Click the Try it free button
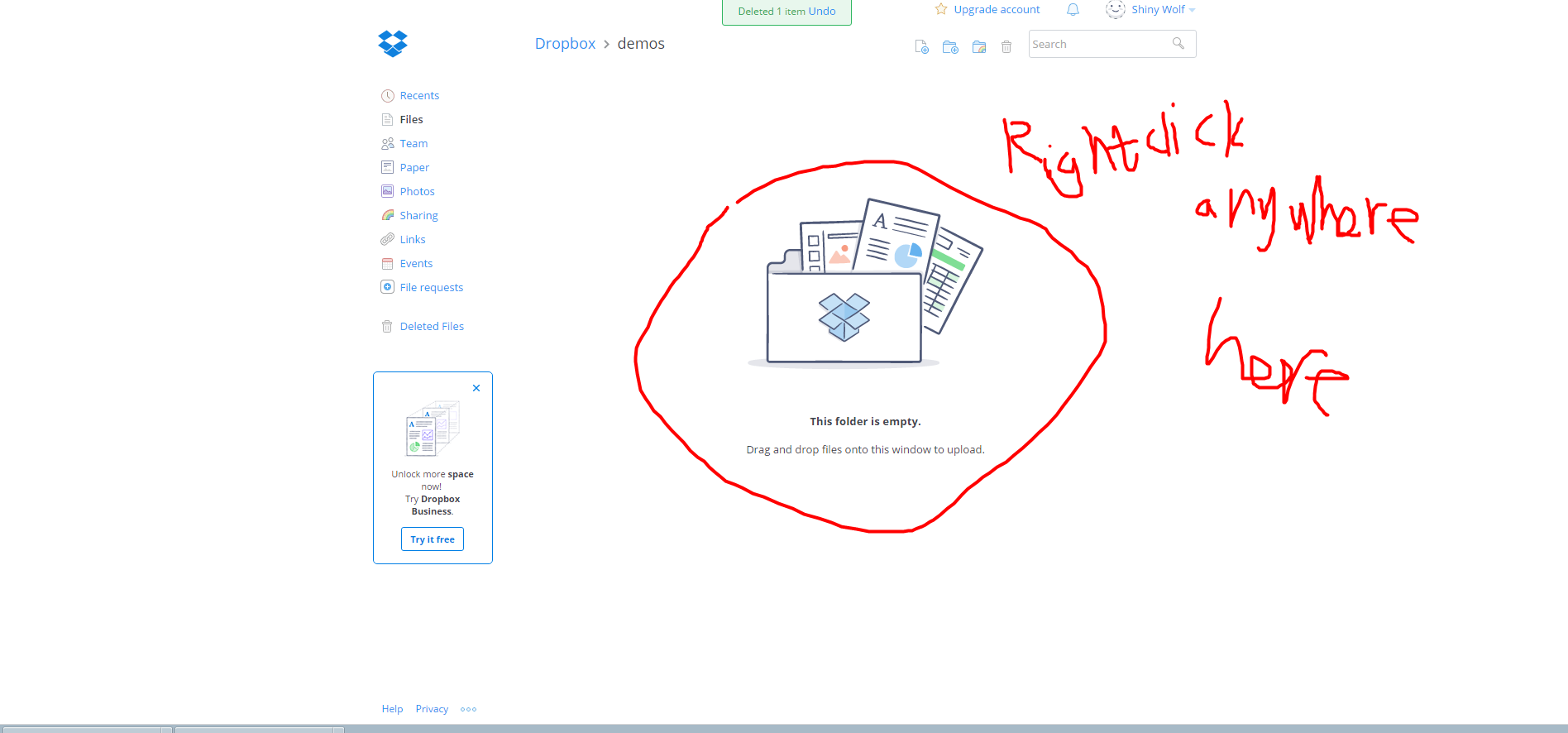Image resolution: width=1568 pixels, height=733 pixels. [433, 539]
